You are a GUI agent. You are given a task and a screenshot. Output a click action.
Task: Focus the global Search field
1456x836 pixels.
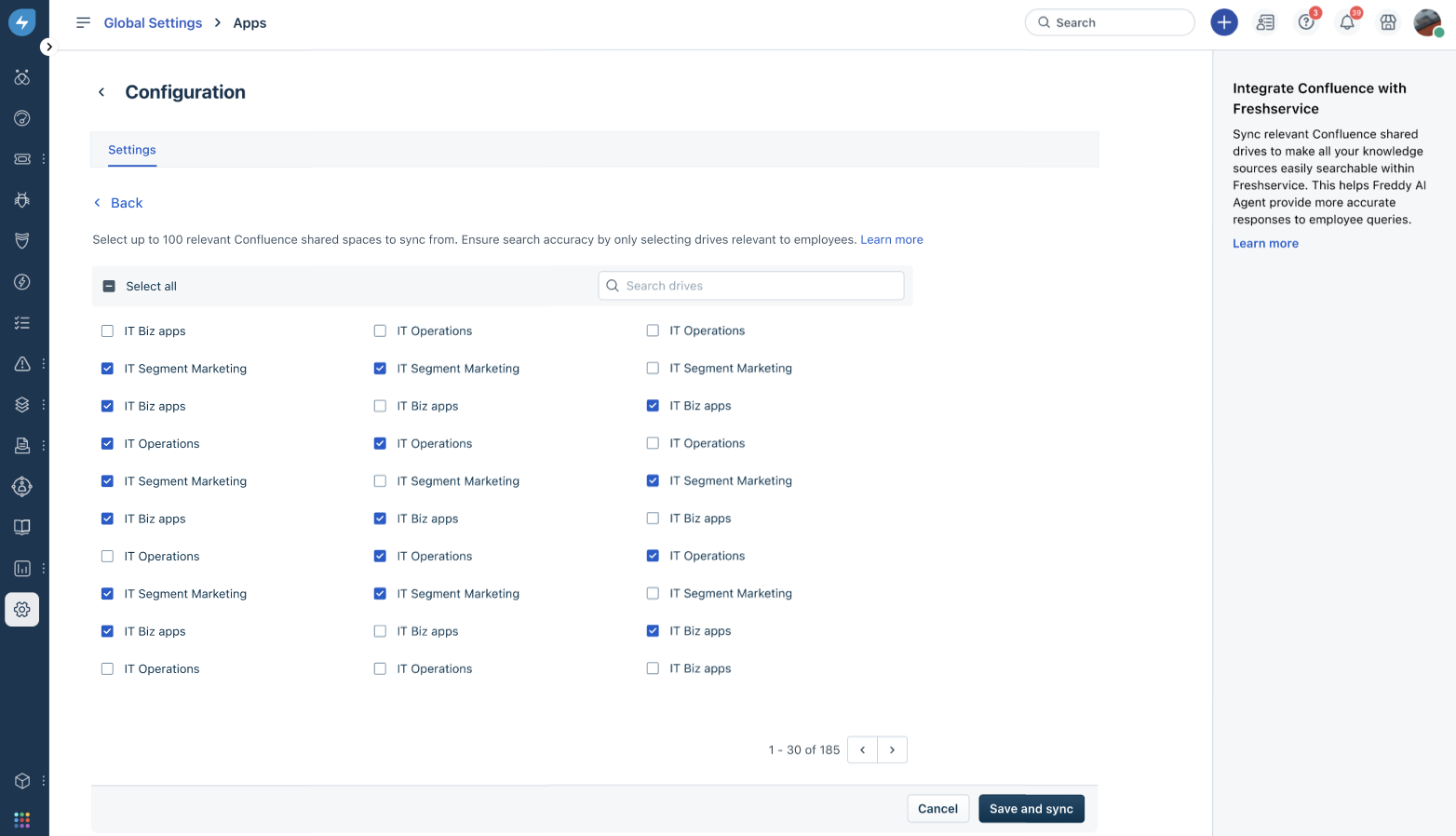1110,22
